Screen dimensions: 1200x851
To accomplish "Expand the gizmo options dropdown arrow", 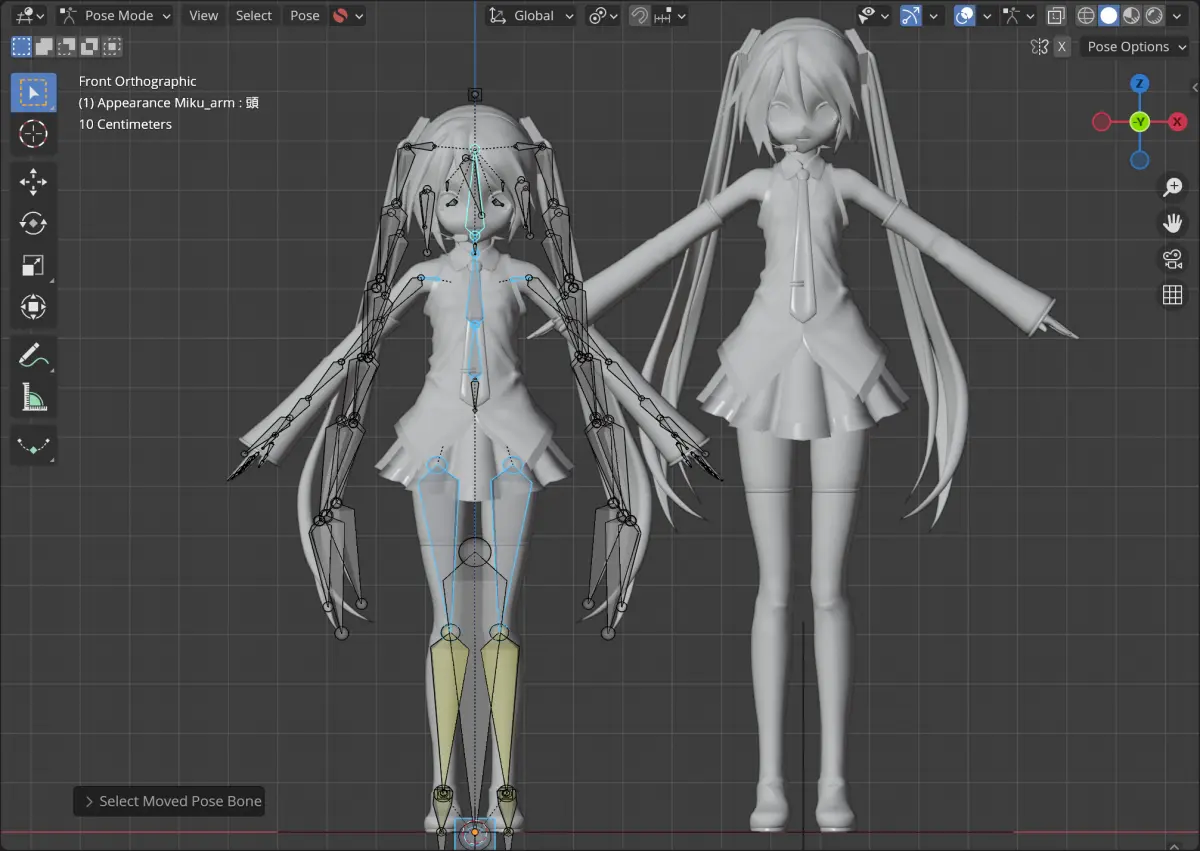I will tap(934, 16).
